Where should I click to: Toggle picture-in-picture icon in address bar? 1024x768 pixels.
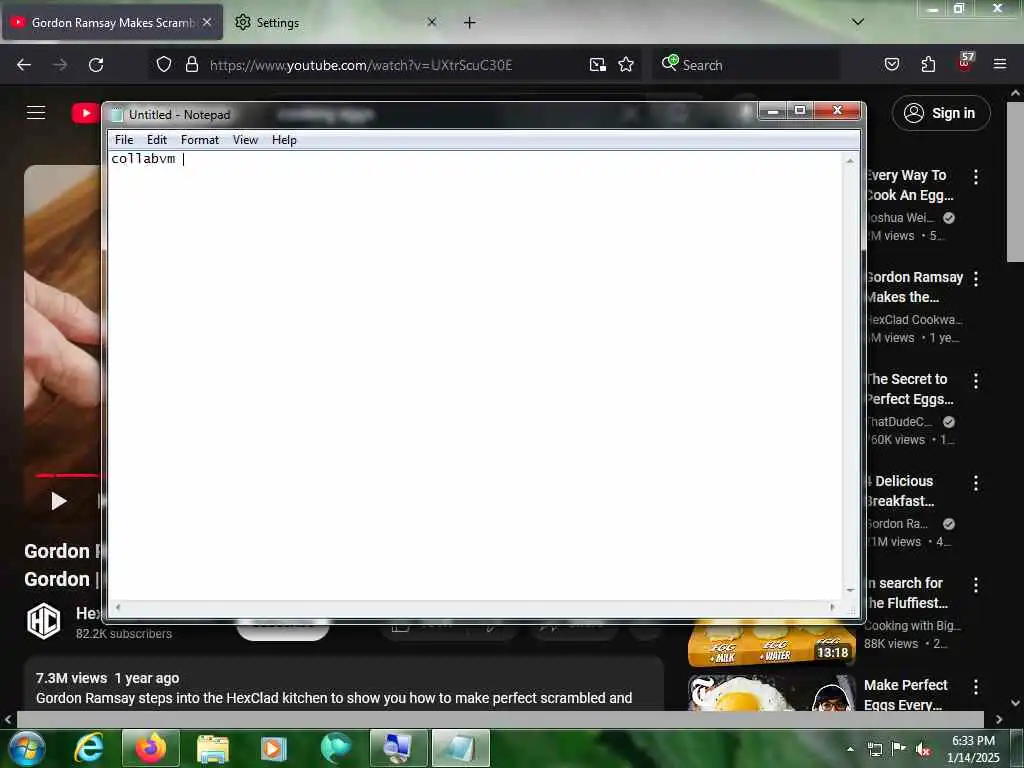point(598,65)
